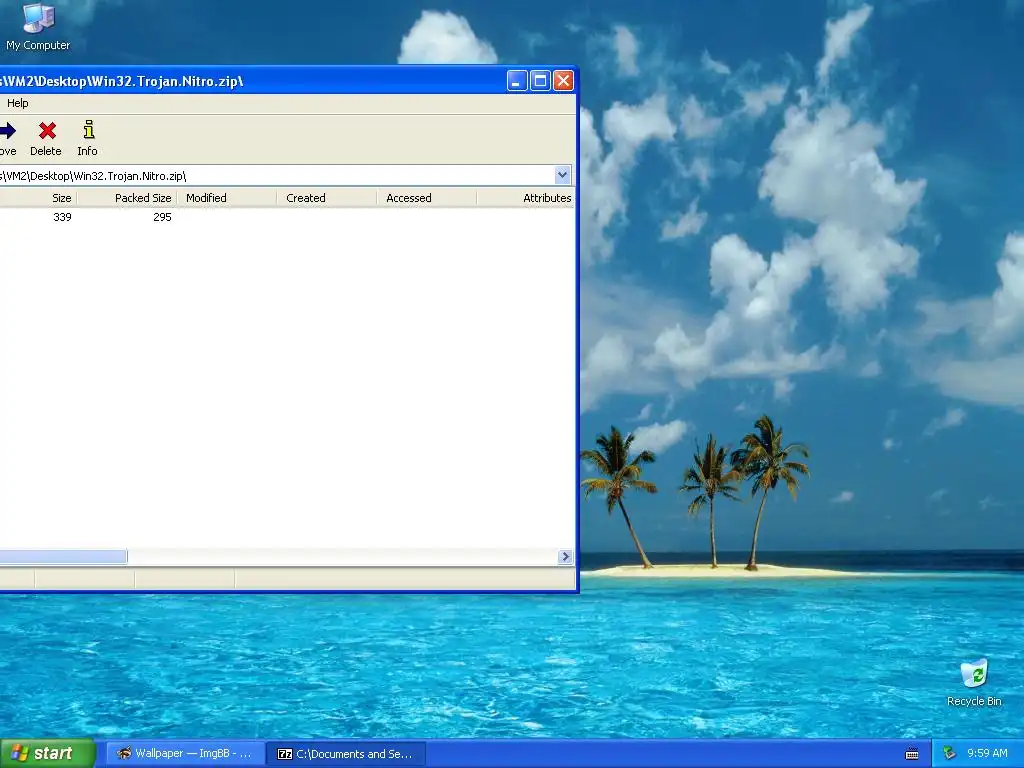Open the Windows Start button
The width and height of the screenshot is (1024, 768).
coord(48,753)
